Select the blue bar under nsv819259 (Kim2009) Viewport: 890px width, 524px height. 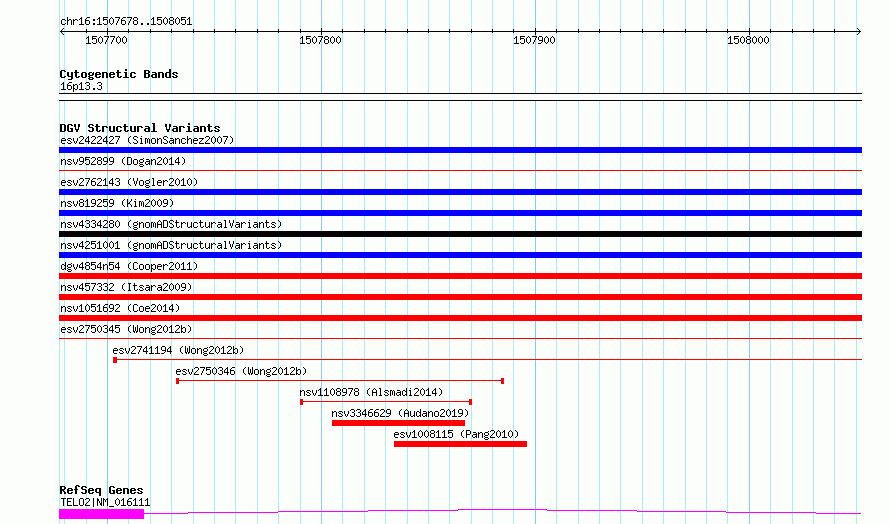460,213
